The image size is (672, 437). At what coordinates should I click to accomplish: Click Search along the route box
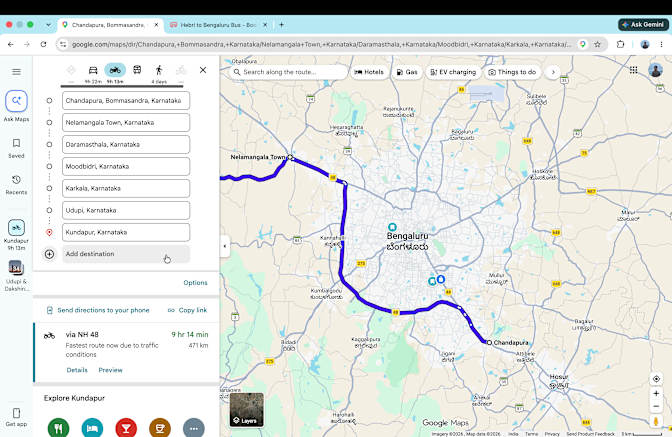[x=288, y=72]
